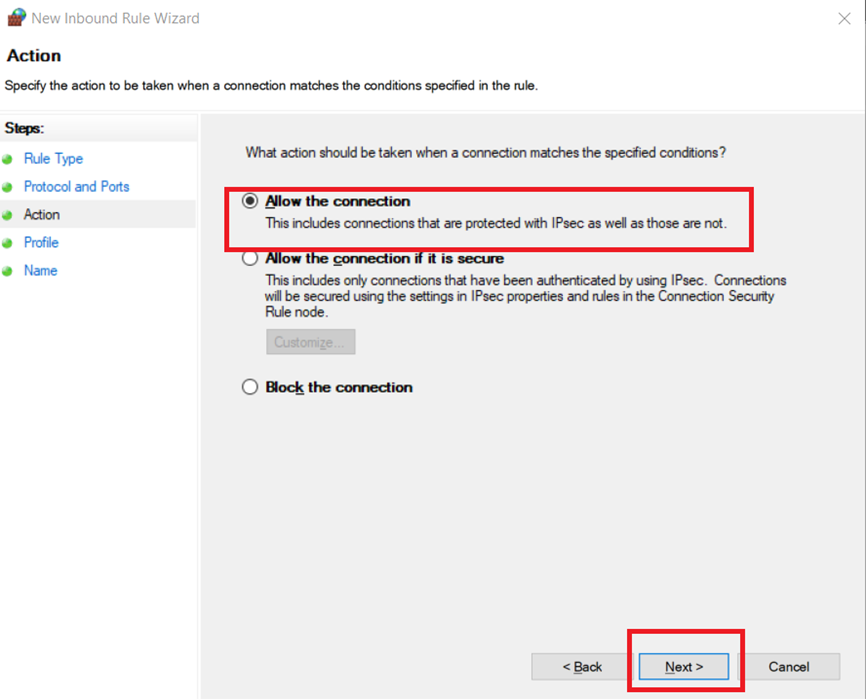The image size is (866, 700).
Task: Open the Protocol and Ports step
Action: (76, 187)
